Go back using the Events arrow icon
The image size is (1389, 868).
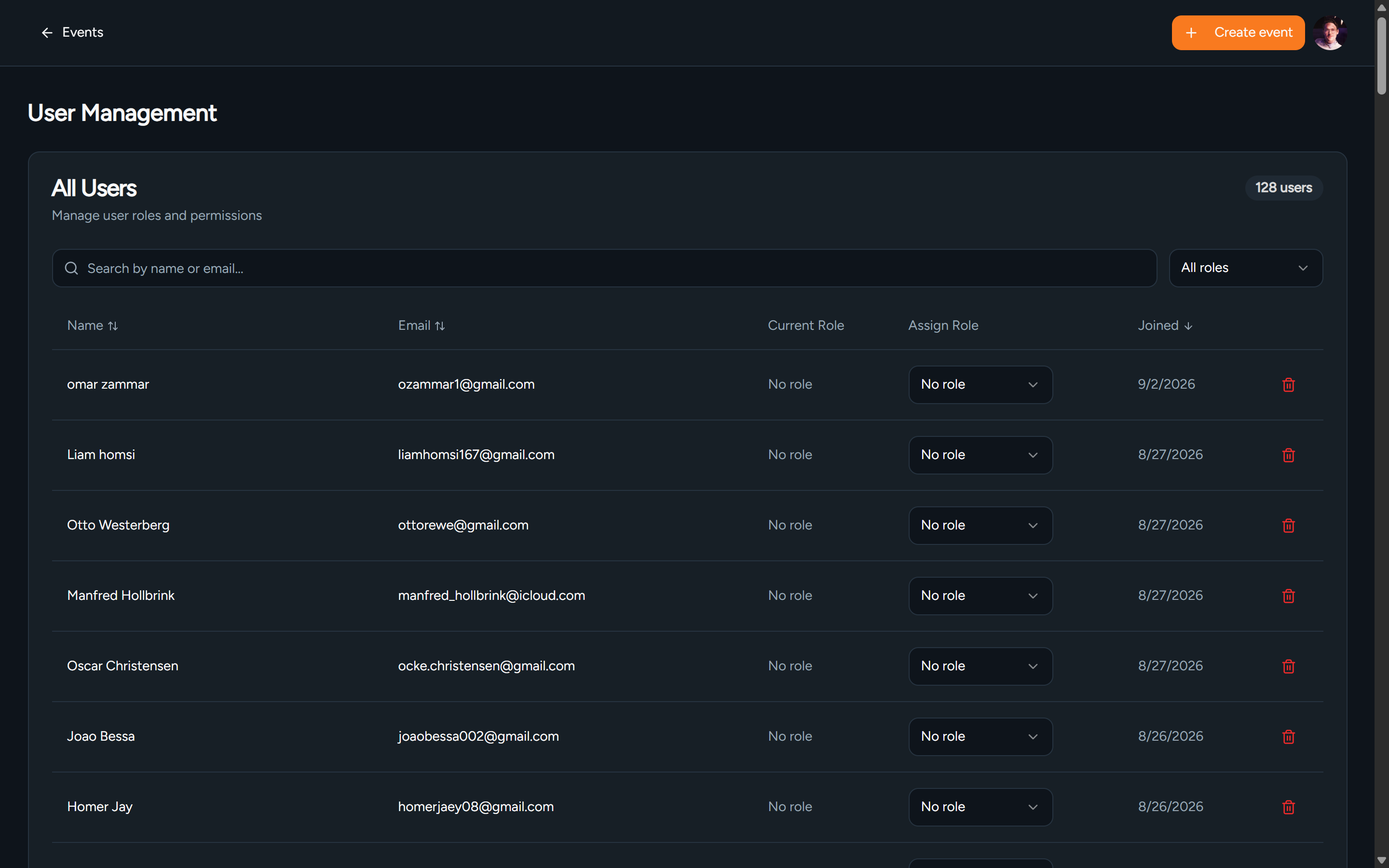(47, 33)
